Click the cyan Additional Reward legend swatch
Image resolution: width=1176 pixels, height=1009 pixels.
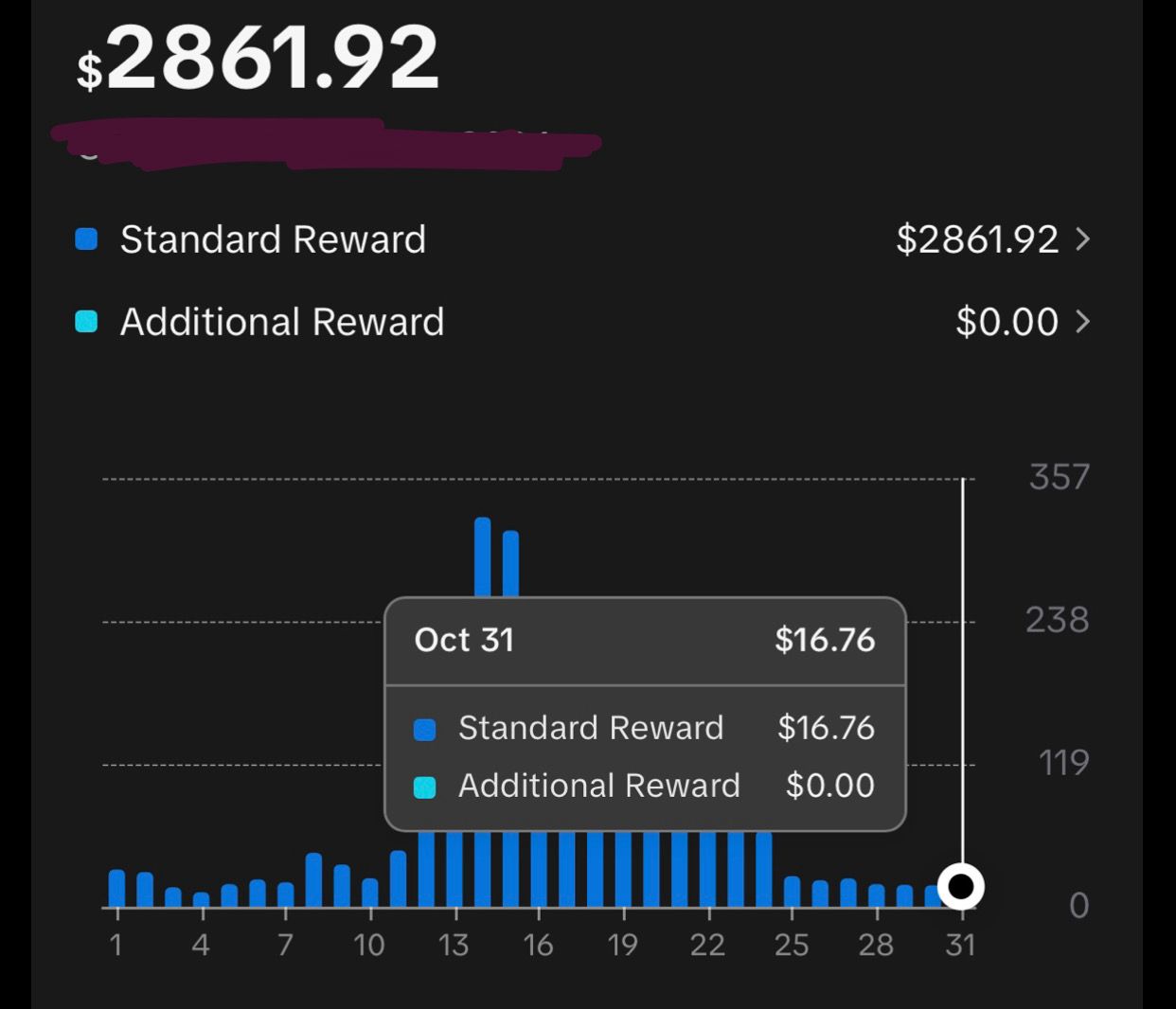(86, 322)
